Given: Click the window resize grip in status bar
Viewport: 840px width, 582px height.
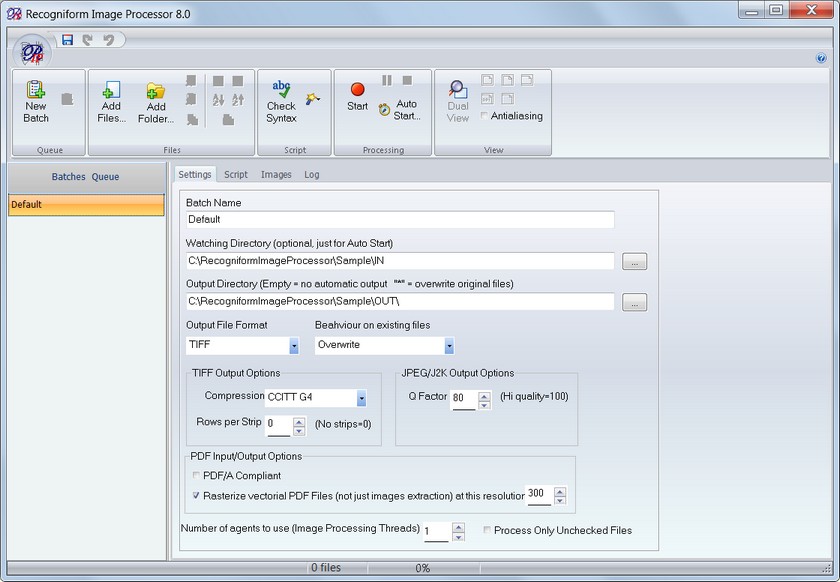Looking at the screenshot, I should click(x=826, y=568).
